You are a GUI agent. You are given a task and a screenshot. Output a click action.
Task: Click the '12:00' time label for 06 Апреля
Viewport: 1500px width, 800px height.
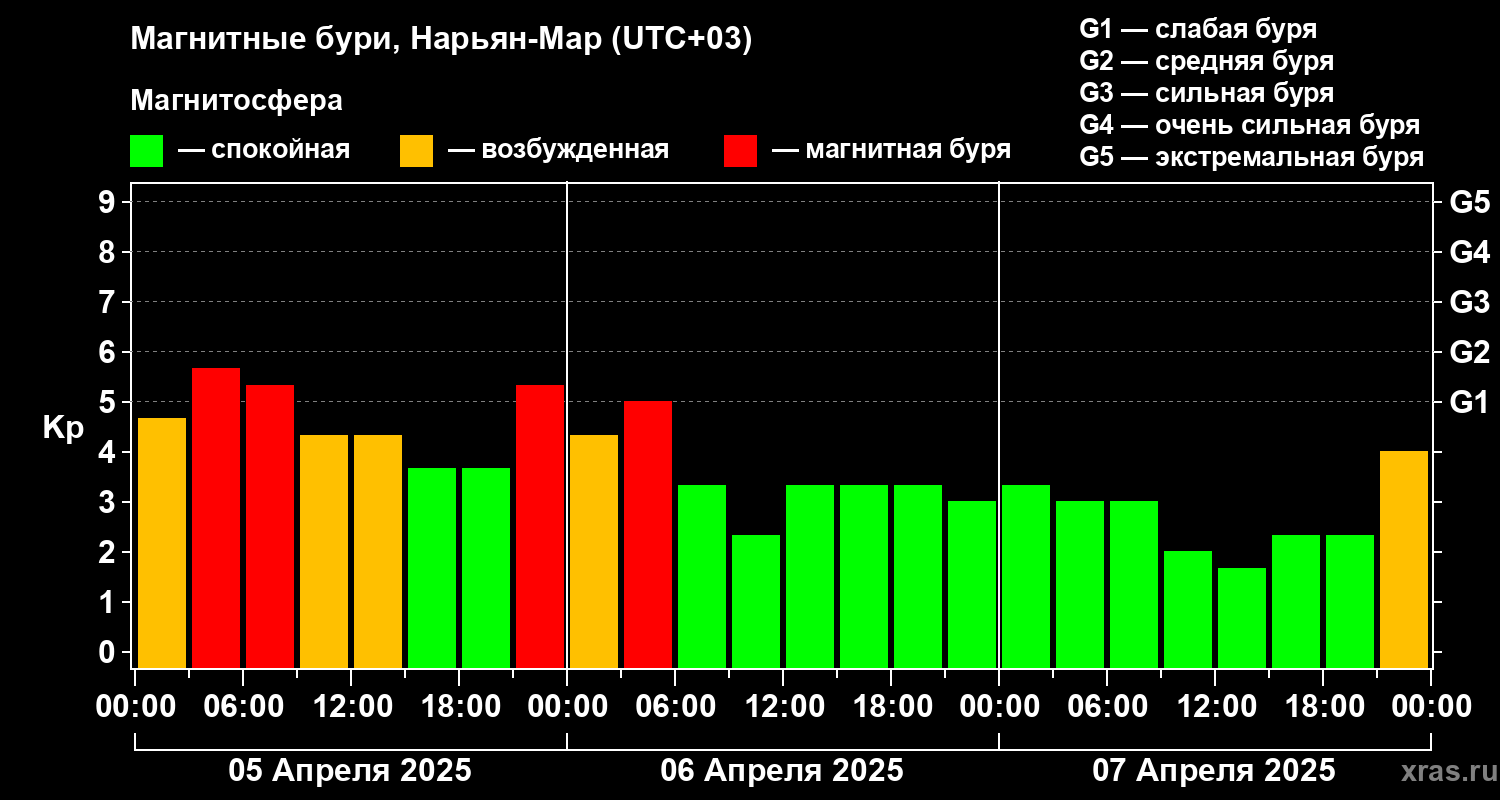point(783,707)
